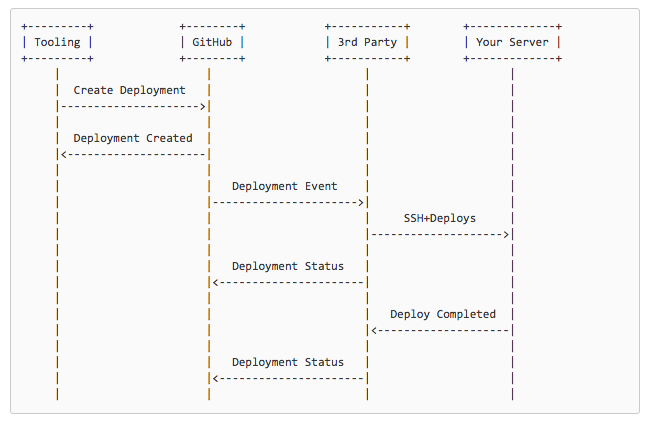649x424 pixels.
Task: Select the Your Server box label
Action: pyautogui.click(x=512, y=42)
